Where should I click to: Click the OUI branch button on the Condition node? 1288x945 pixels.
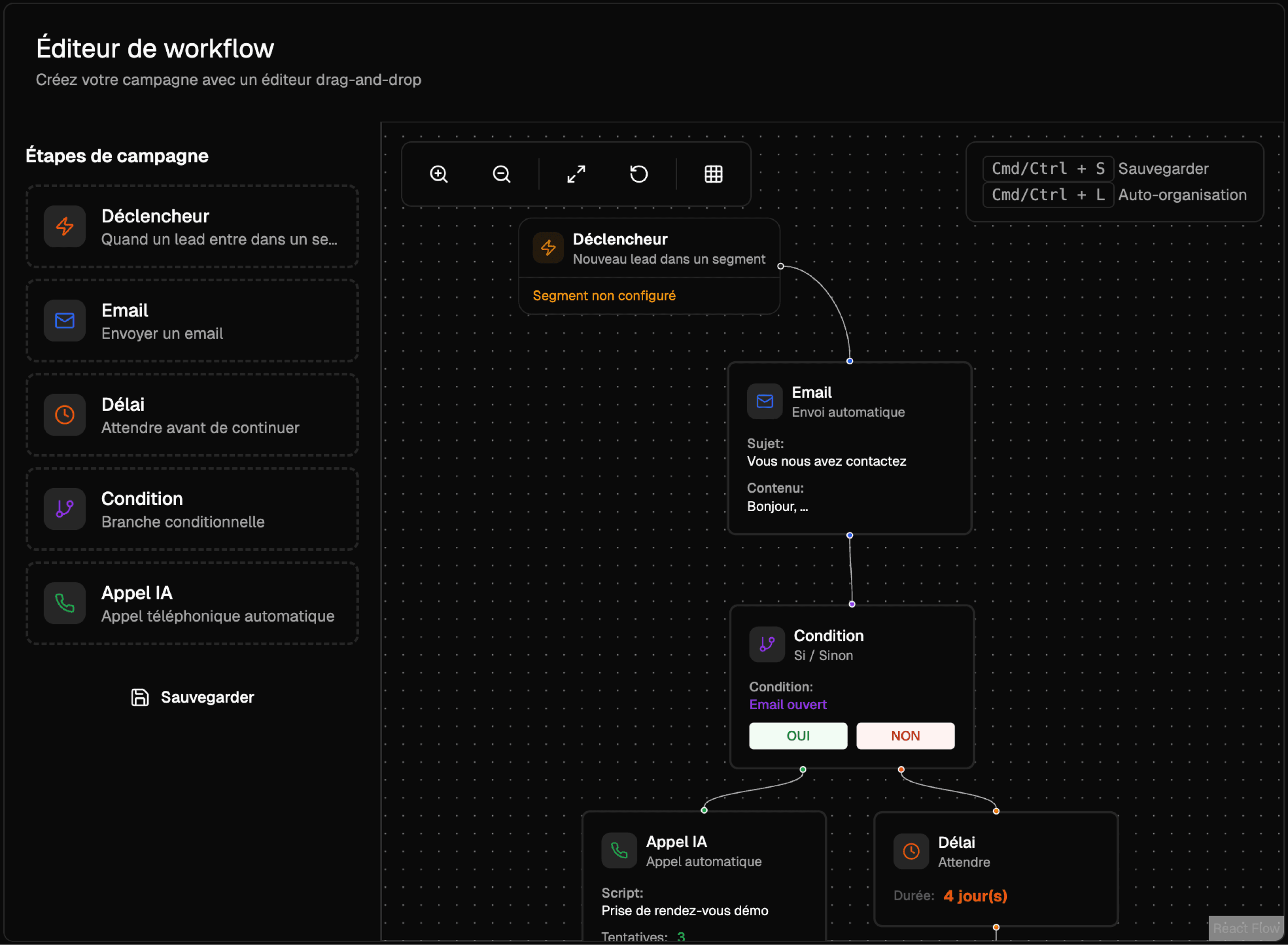coord(798,736)
